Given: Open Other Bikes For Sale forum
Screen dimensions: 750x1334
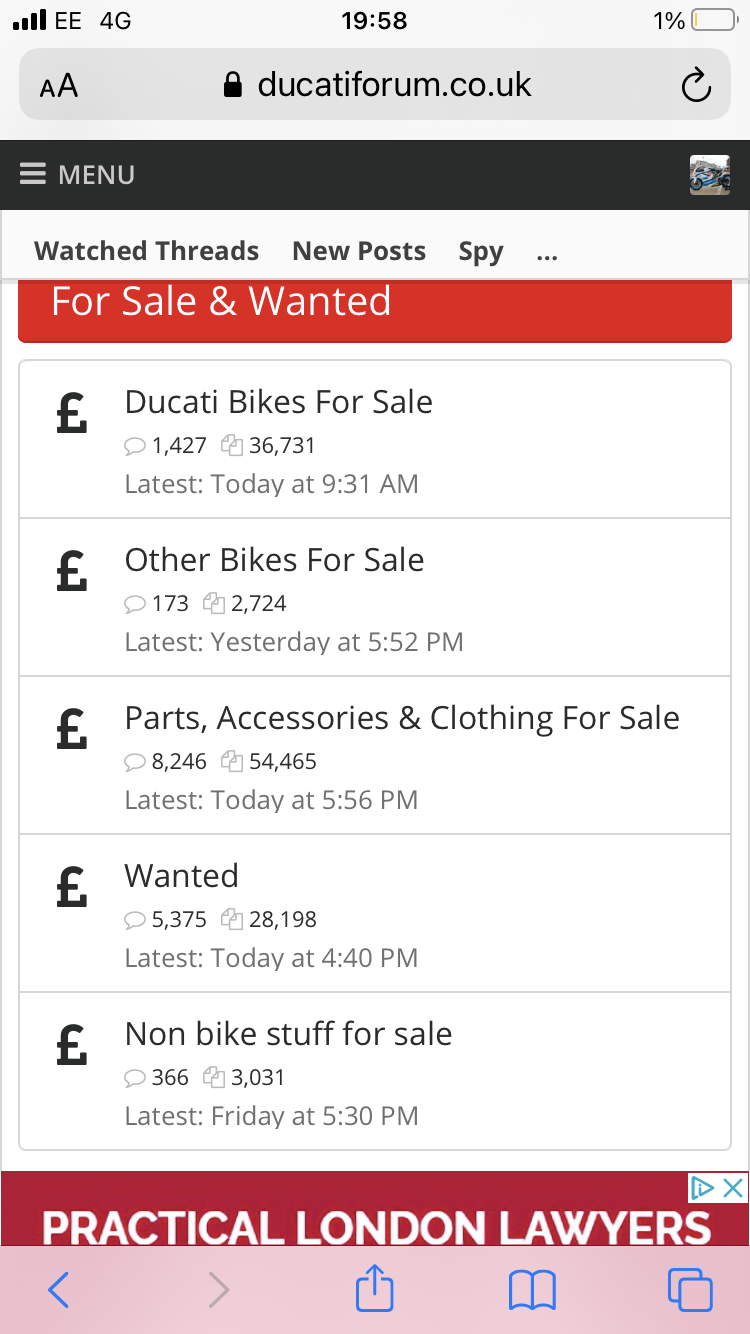Looking at the screenshot, I should [274, 560].
